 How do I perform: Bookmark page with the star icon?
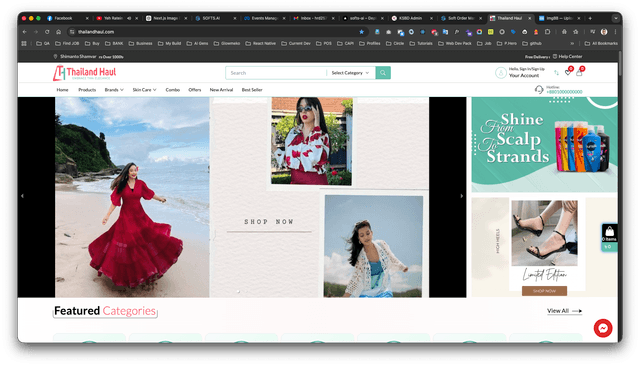tap(361, 32)
